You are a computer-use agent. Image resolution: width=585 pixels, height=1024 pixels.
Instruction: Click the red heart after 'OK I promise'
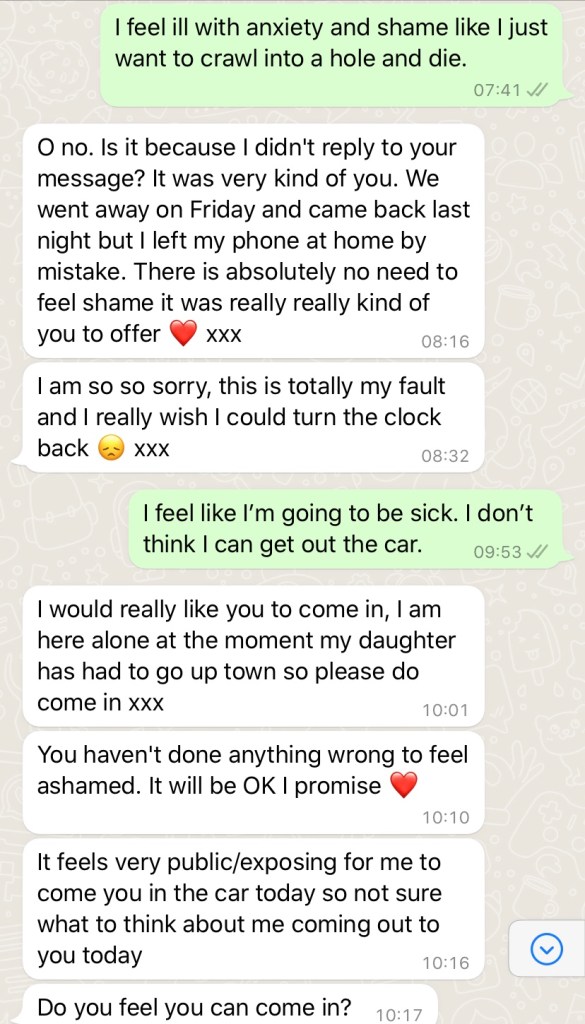[403, 785]
